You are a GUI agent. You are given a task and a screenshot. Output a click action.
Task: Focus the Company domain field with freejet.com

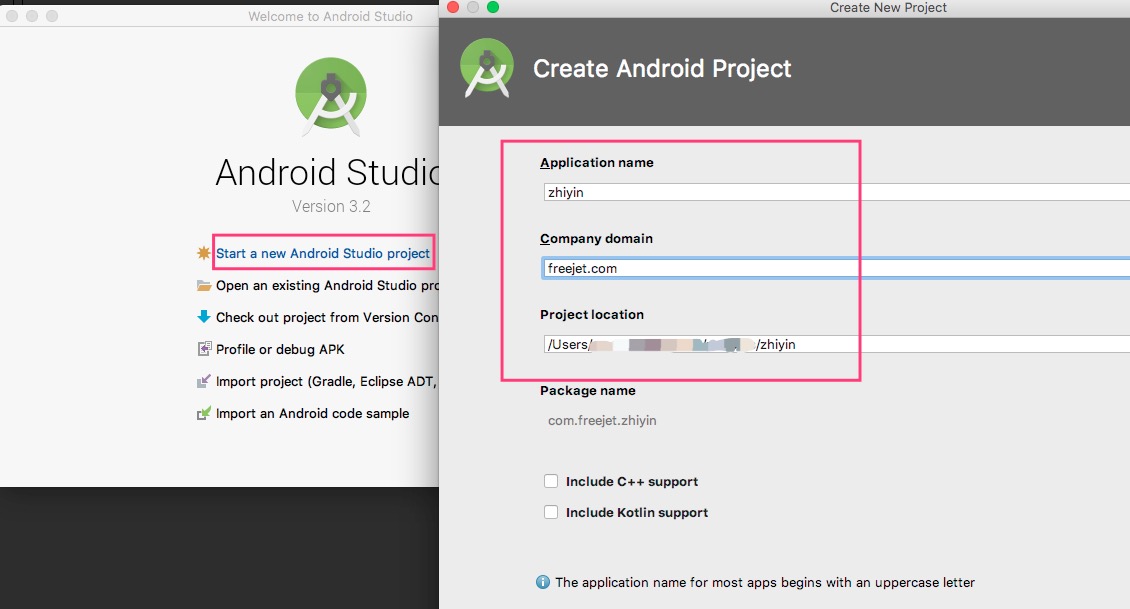pyautogui.click(x=836, y=268)
